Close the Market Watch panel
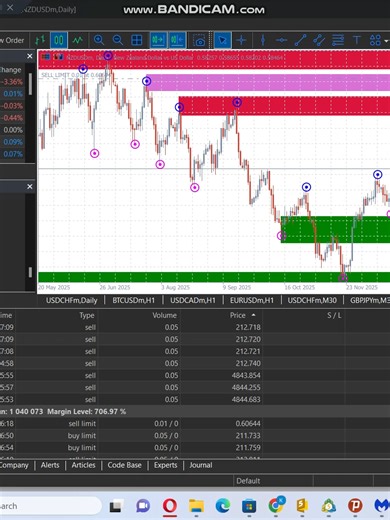This screenshot has height=520, width=390. [30, 56]
